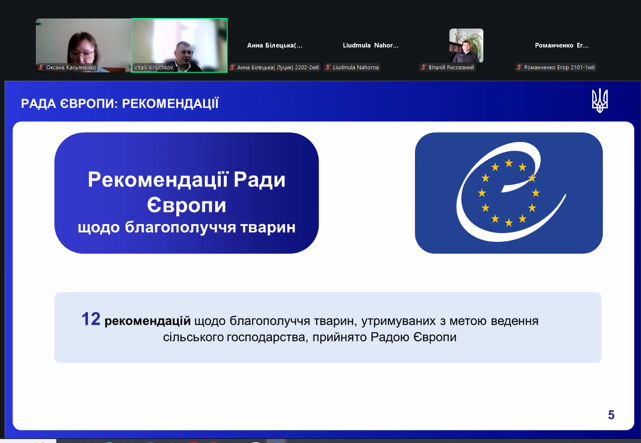641x443 pixels.
Task: Click the blue Рекомендації Ради Європи box
Action: pos(186,192)
